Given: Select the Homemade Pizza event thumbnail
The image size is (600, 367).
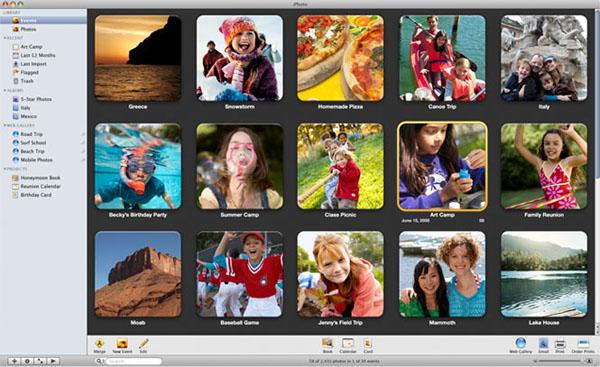Looking at the screenshot, I should pyautogui.click(x=340, y=58).
